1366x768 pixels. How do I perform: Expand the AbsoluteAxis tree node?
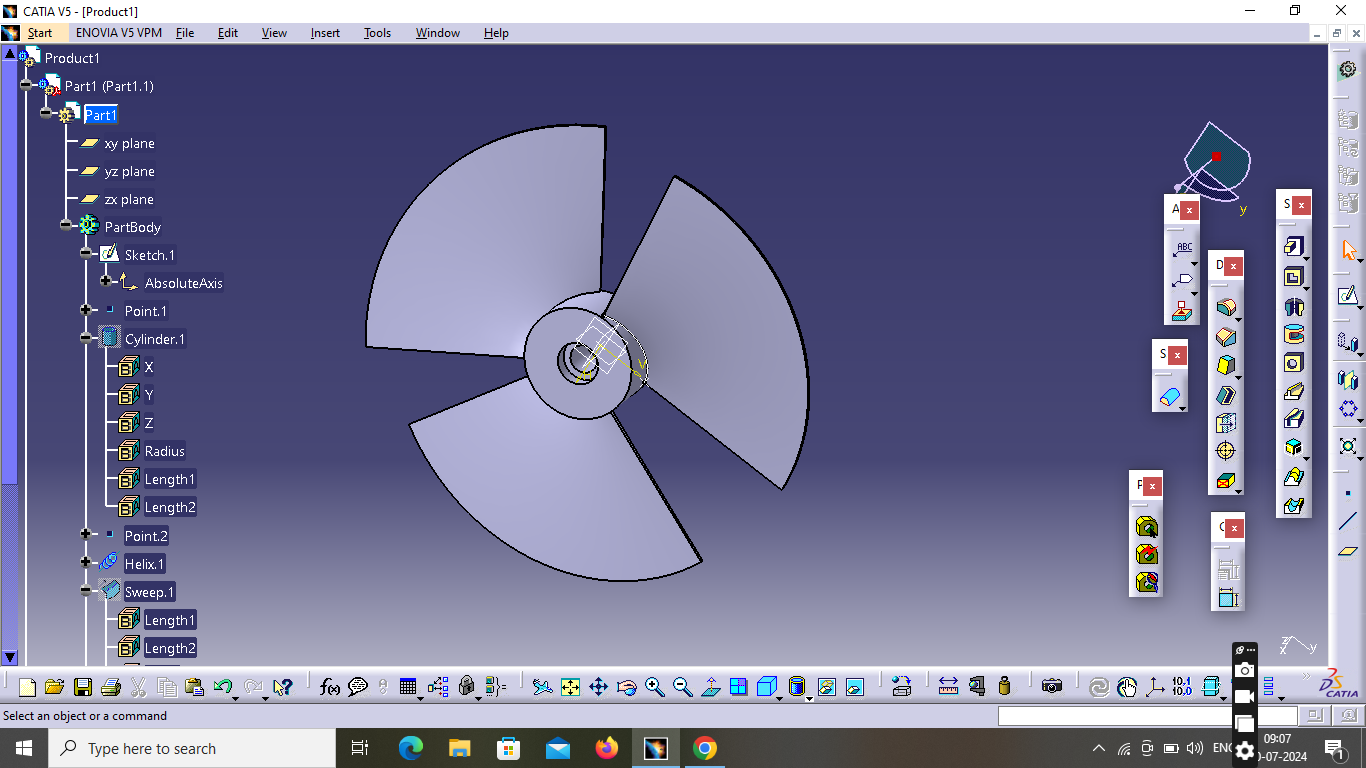coord(106,282)
